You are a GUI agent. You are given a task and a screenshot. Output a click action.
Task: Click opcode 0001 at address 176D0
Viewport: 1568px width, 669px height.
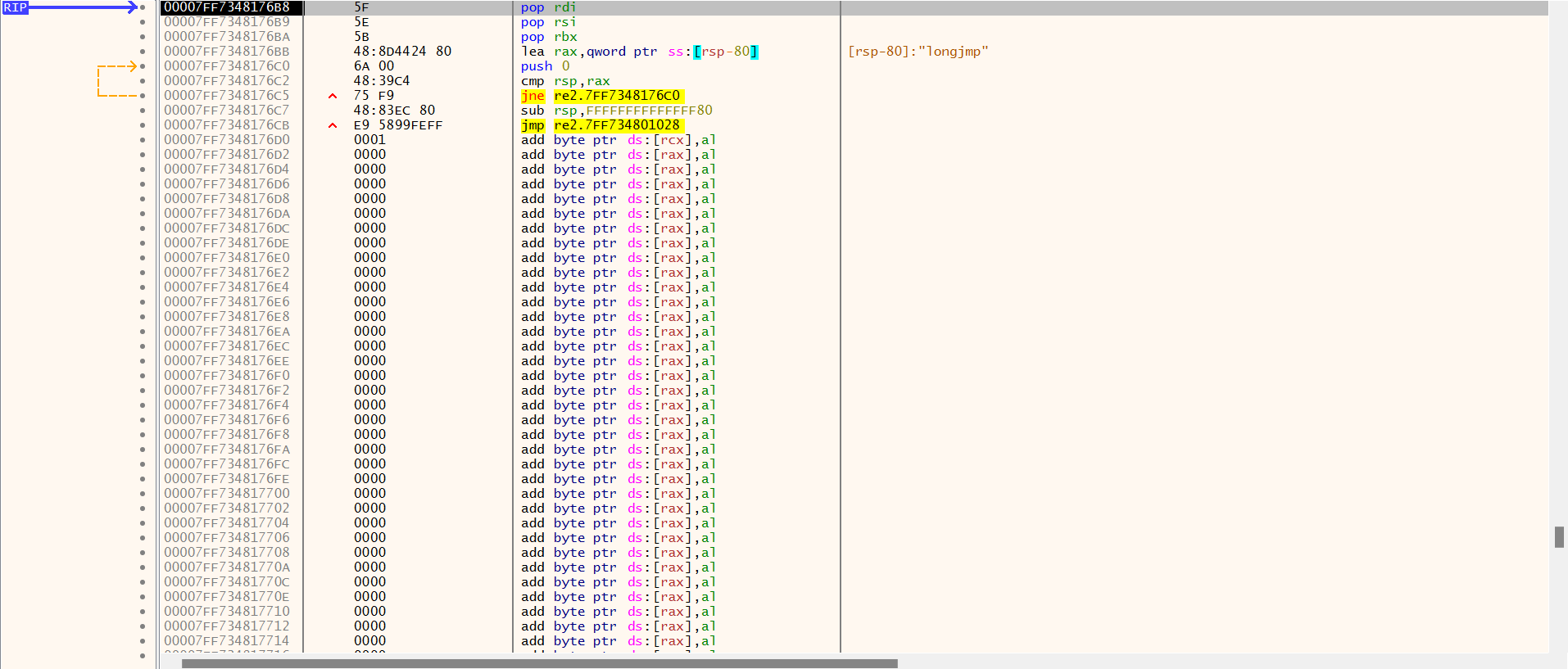(x=369, y=140)
